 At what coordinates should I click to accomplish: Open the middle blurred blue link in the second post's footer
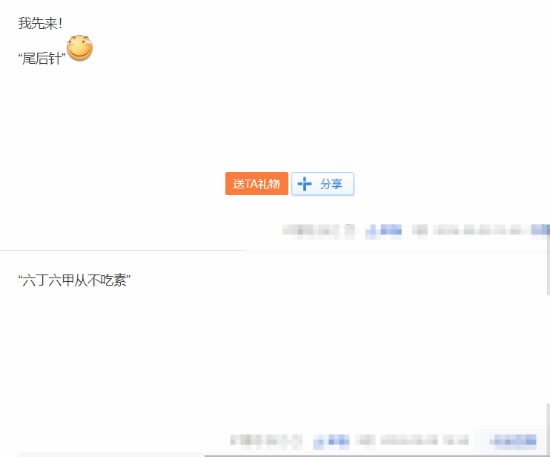pos(331,440)
